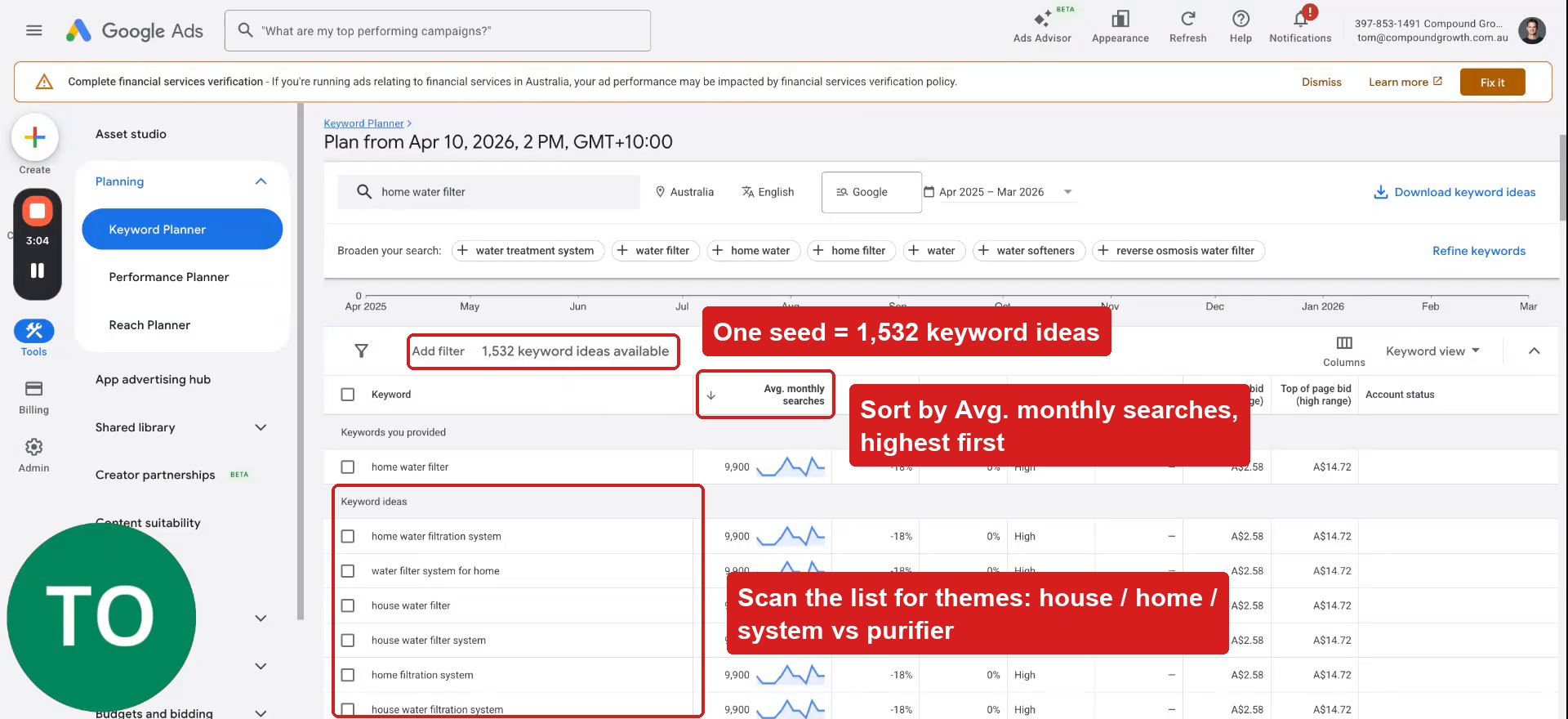Image resolution: width=1568 pixels, height=719 pixels.
Task: Collapse the Planning section
Action: [261, 181]
